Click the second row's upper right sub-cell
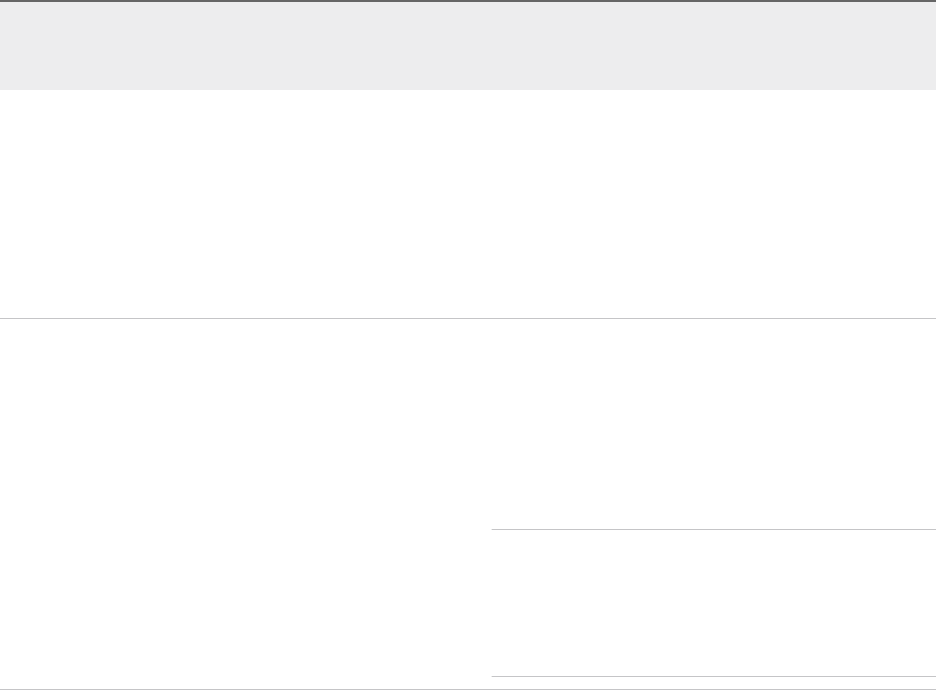This screenshot has height=690, width=936. tap(712, 423)
